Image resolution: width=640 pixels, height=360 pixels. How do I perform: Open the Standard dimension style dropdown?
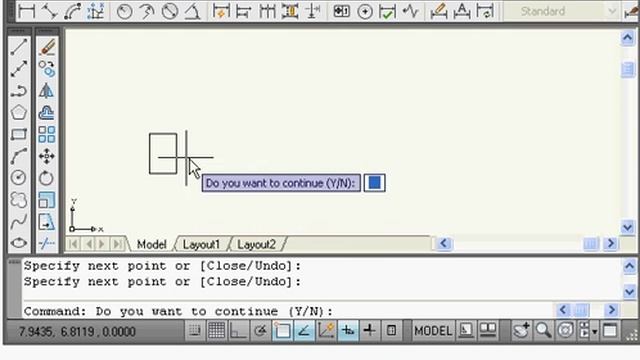coord(611,11)
